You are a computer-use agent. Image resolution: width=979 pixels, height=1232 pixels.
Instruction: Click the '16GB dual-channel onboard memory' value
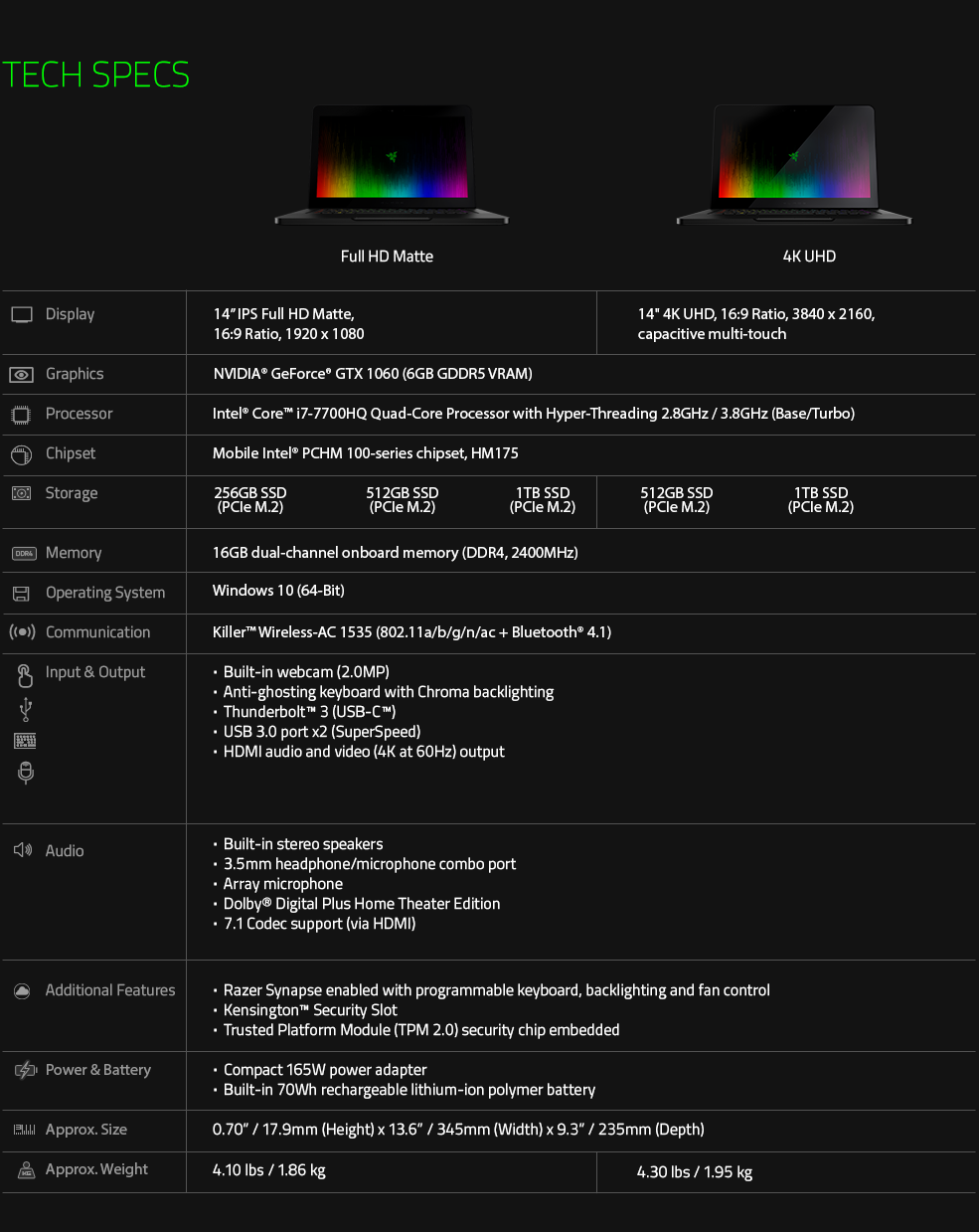coord(396,553)
